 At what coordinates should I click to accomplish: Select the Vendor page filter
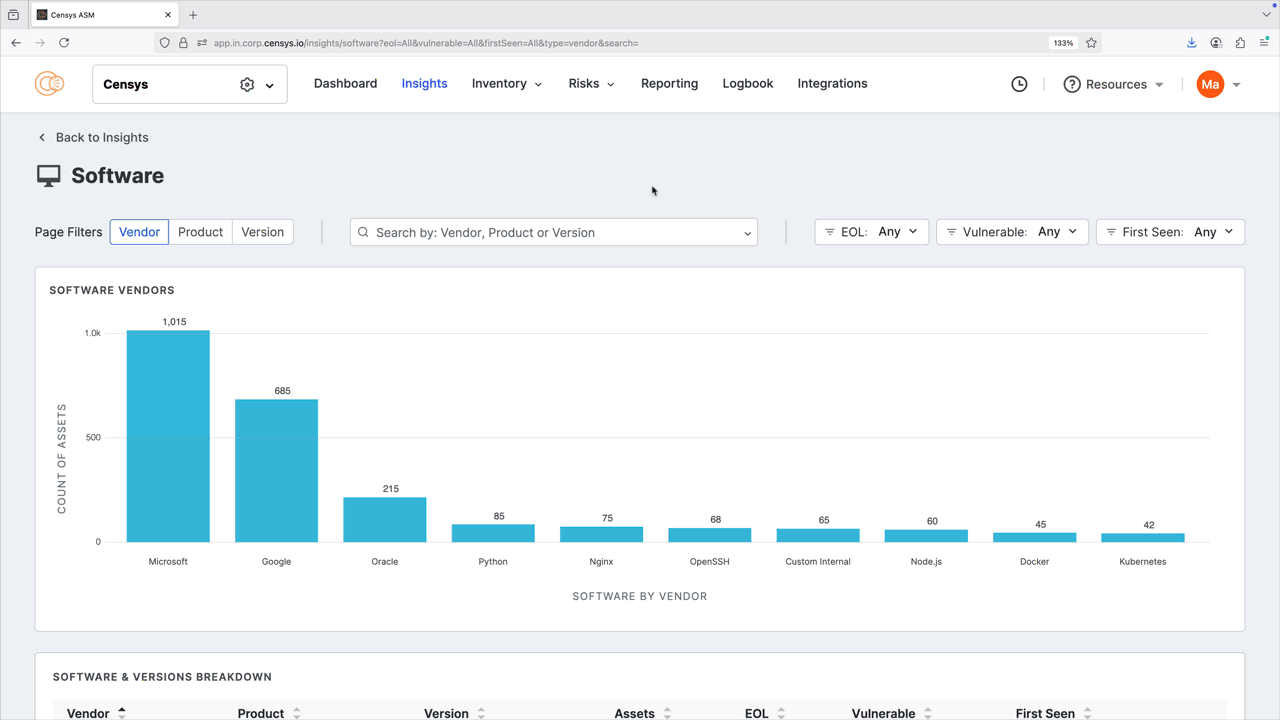click(139, 232)
